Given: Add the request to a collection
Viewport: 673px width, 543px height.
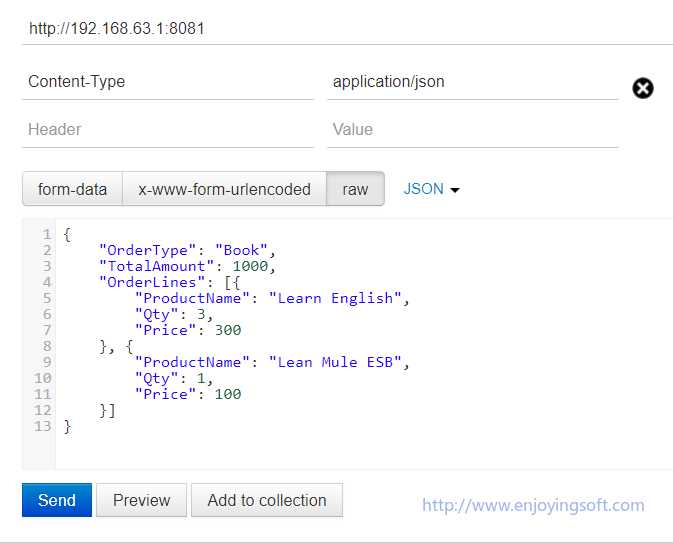Looking at the screenshot, I should coord(267,500).
